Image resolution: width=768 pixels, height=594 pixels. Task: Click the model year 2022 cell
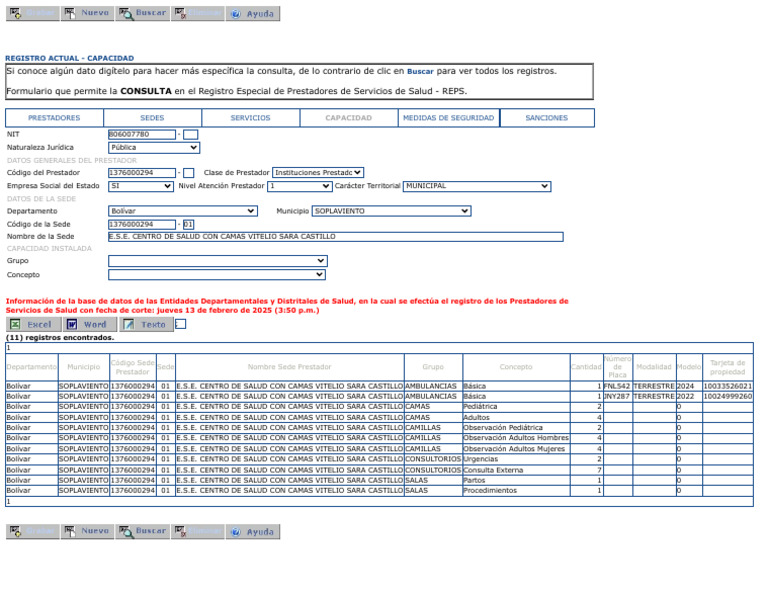pyautogui.click(x=689, y=396)
